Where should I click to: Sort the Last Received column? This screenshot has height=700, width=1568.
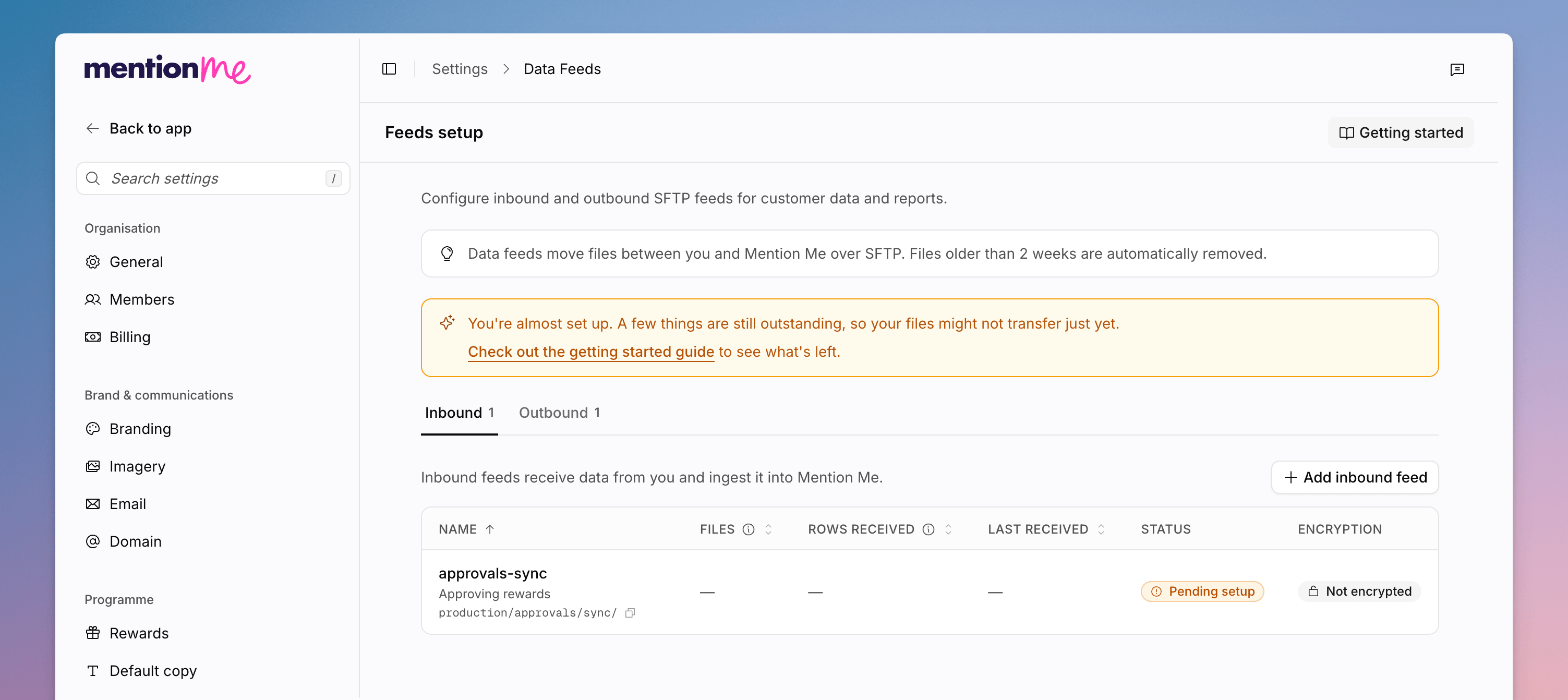point(1101,529)
